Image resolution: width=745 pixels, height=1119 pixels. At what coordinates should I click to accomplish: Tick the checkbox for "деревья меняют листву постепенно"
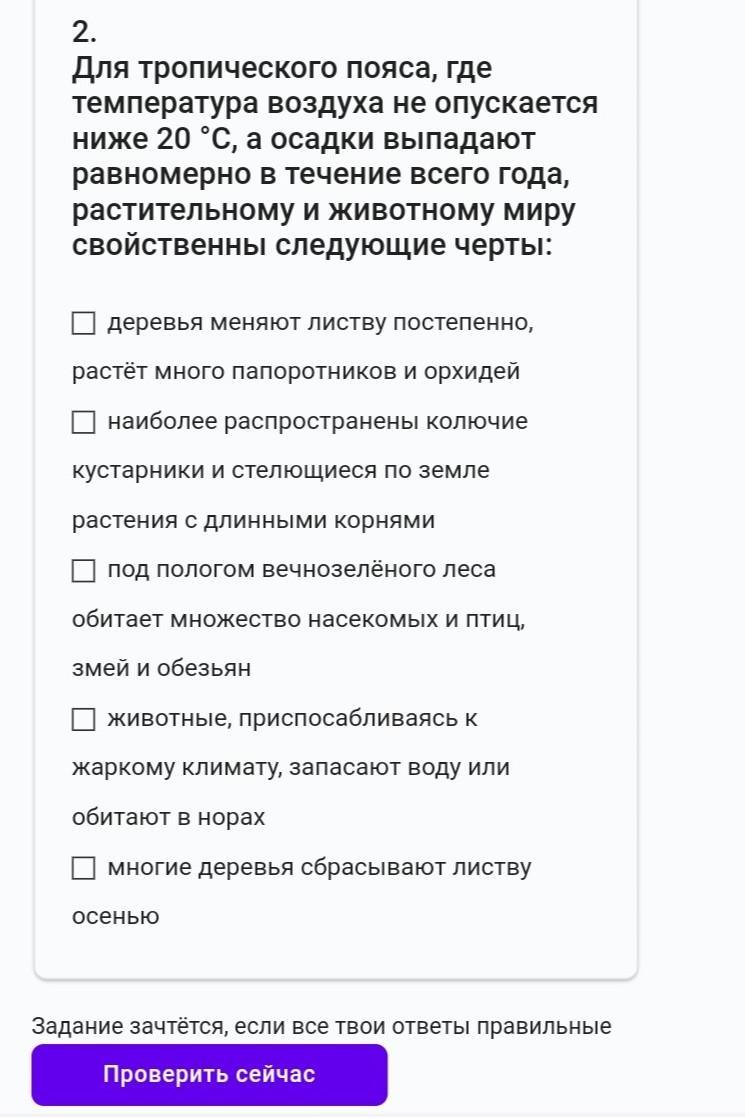84,323
